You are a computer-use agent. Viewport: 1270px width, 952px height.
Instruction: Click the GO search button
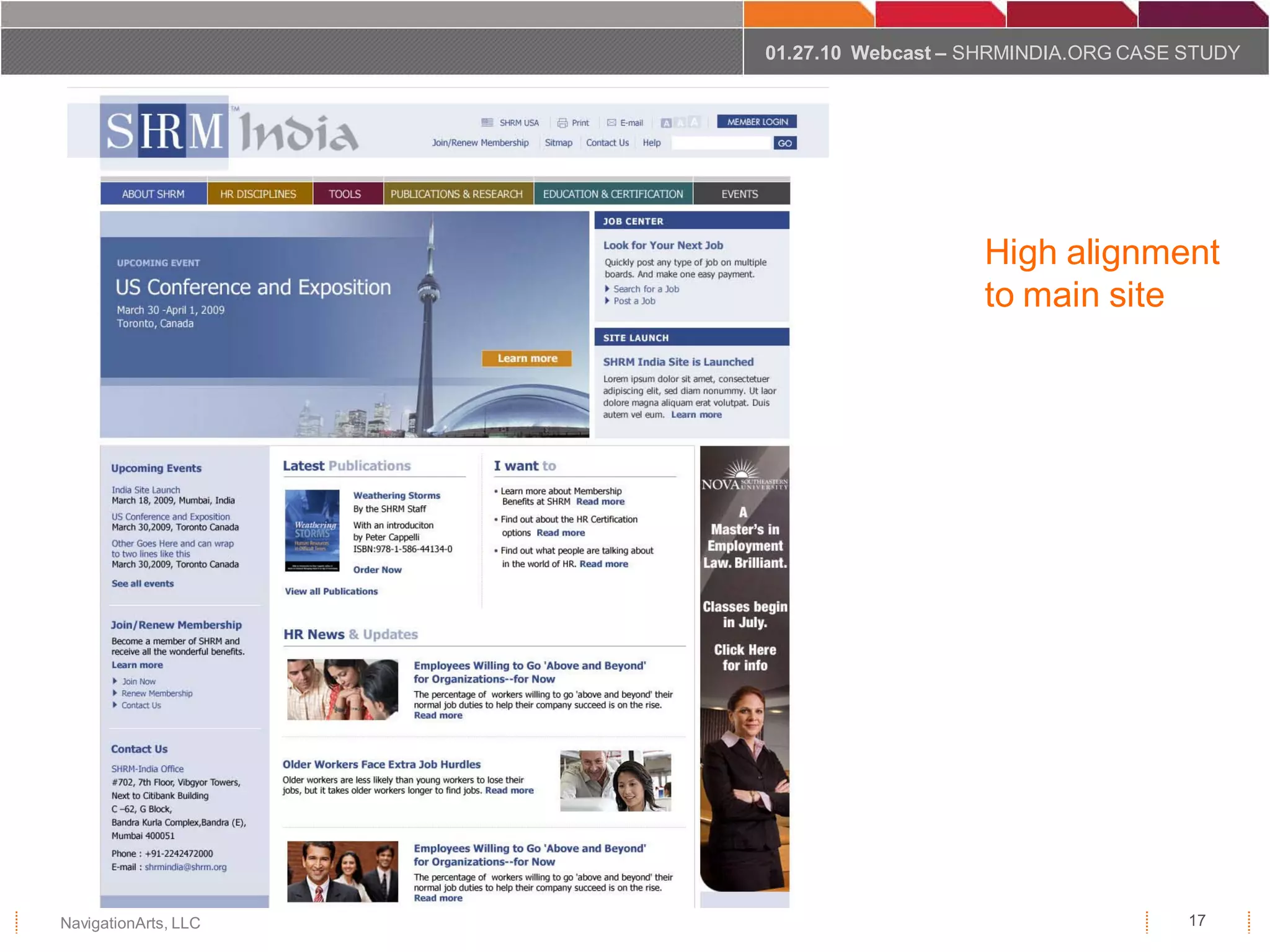(785, 143)
